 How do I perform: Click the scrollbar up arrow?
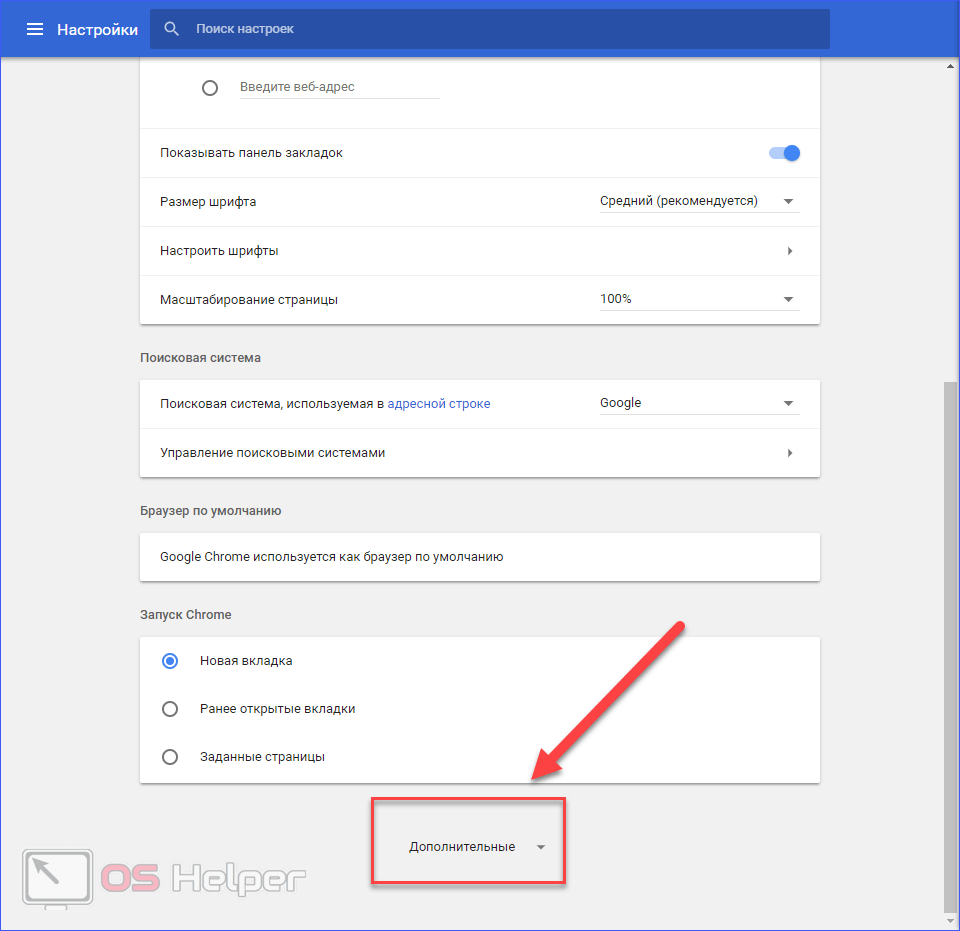tap(950, 66)
